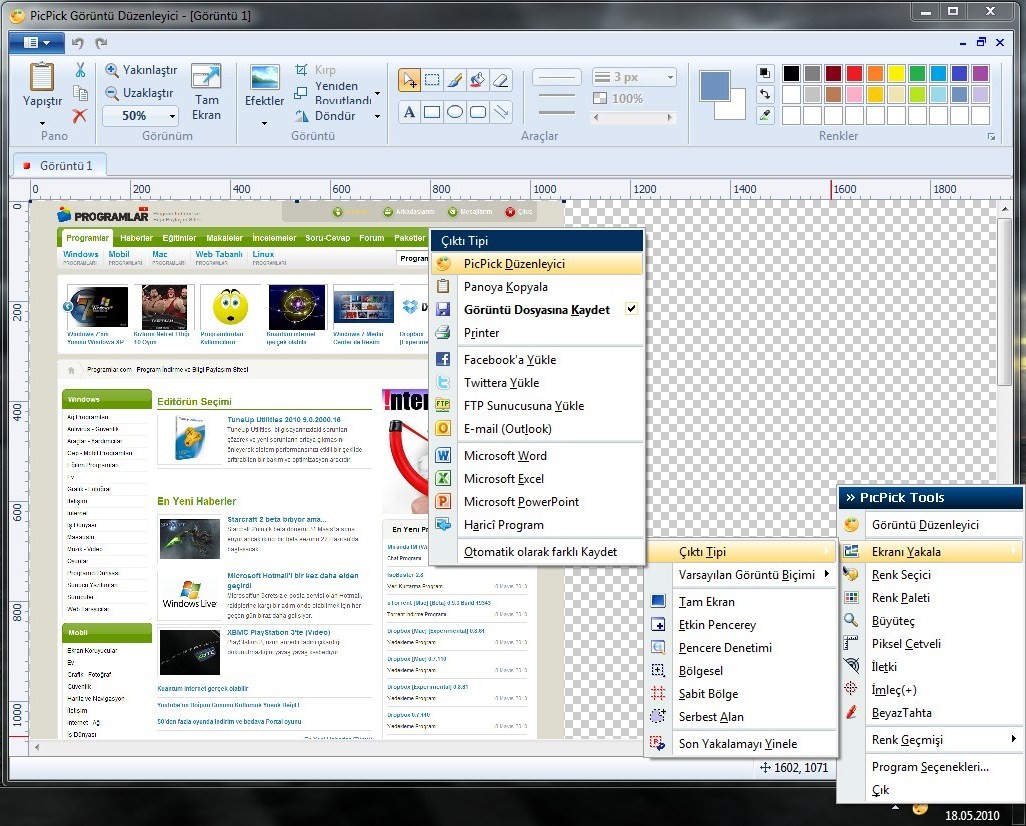
Task: Pick the red palette color swatch
Action: tap(854, 73)
